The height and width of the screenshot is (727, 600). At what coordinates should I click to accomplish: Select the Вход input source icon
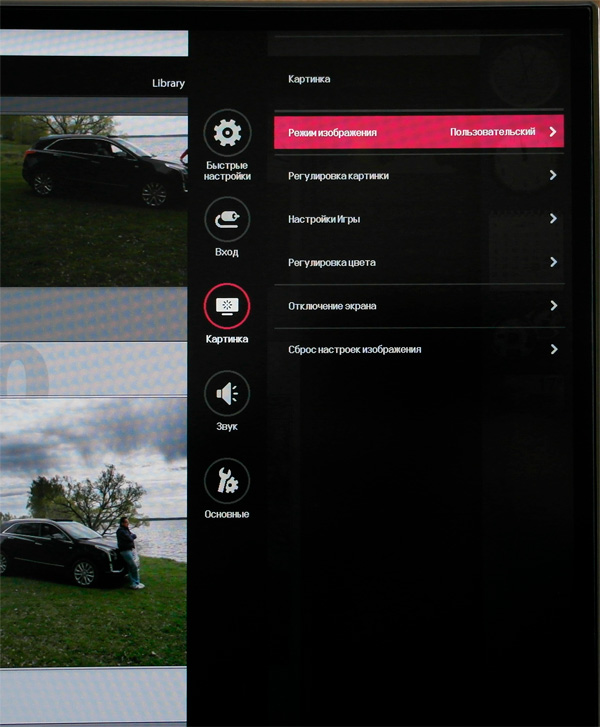coord(227,218)
